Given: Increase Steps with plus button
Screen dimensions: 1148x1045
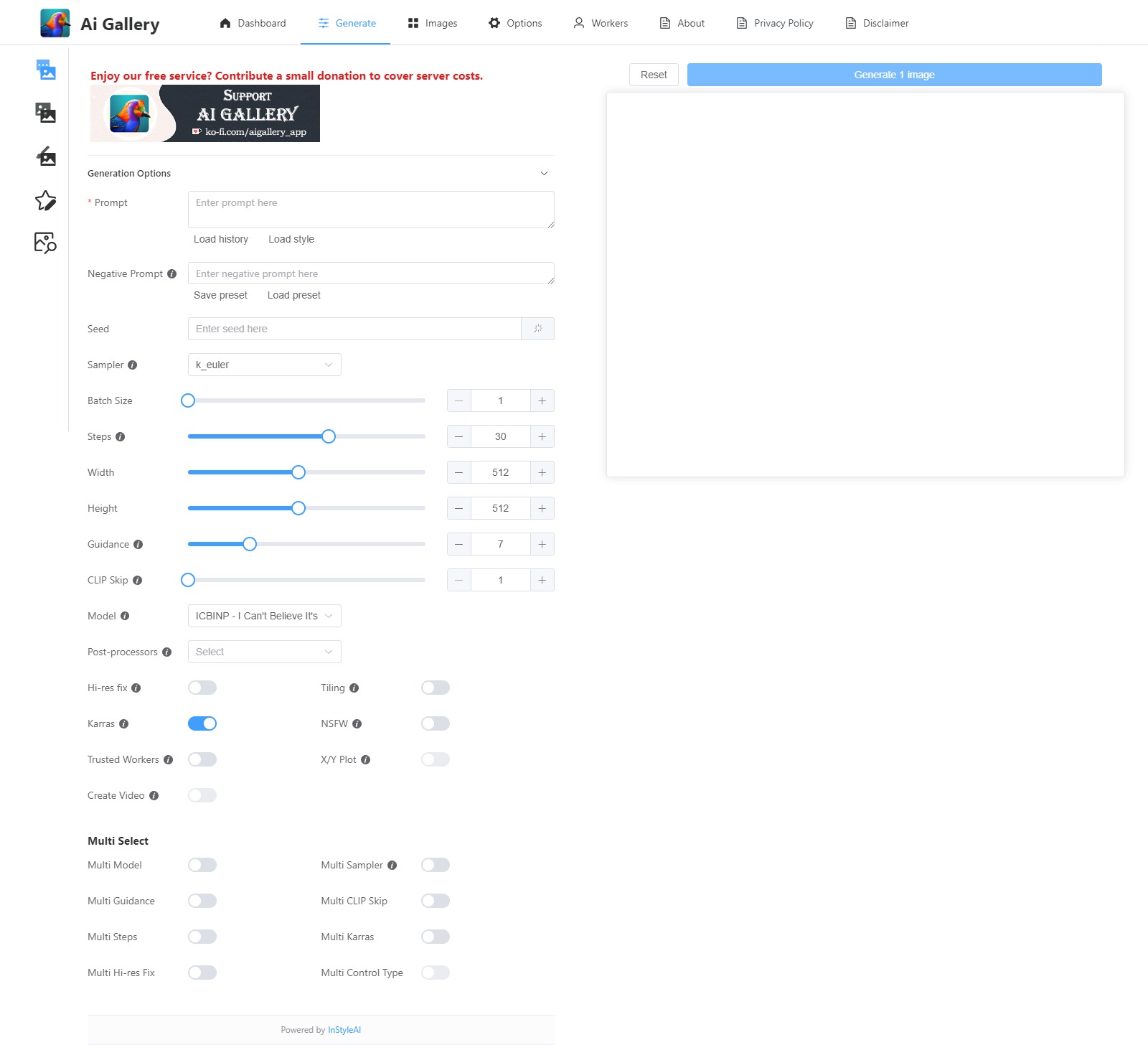Looking at the screenshot, I should click(542, 436).
